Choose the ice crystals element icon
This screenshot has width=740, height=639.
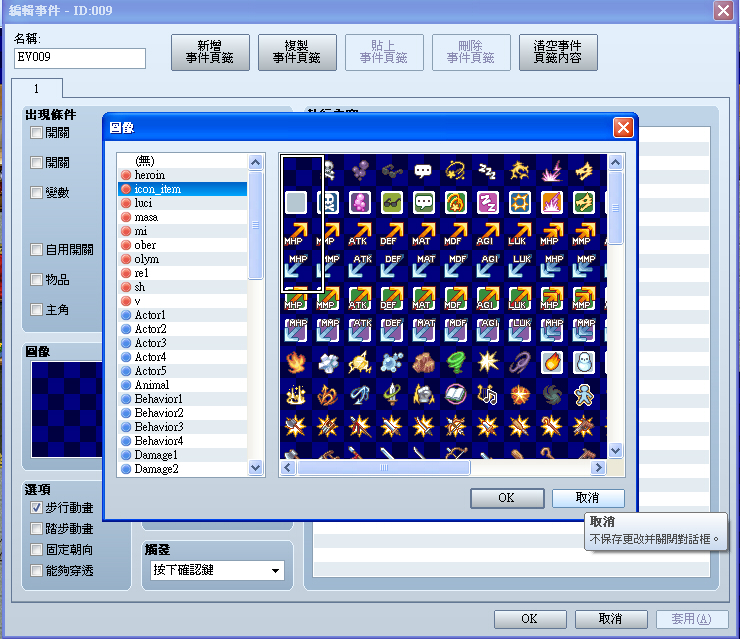tap(328, 362)
